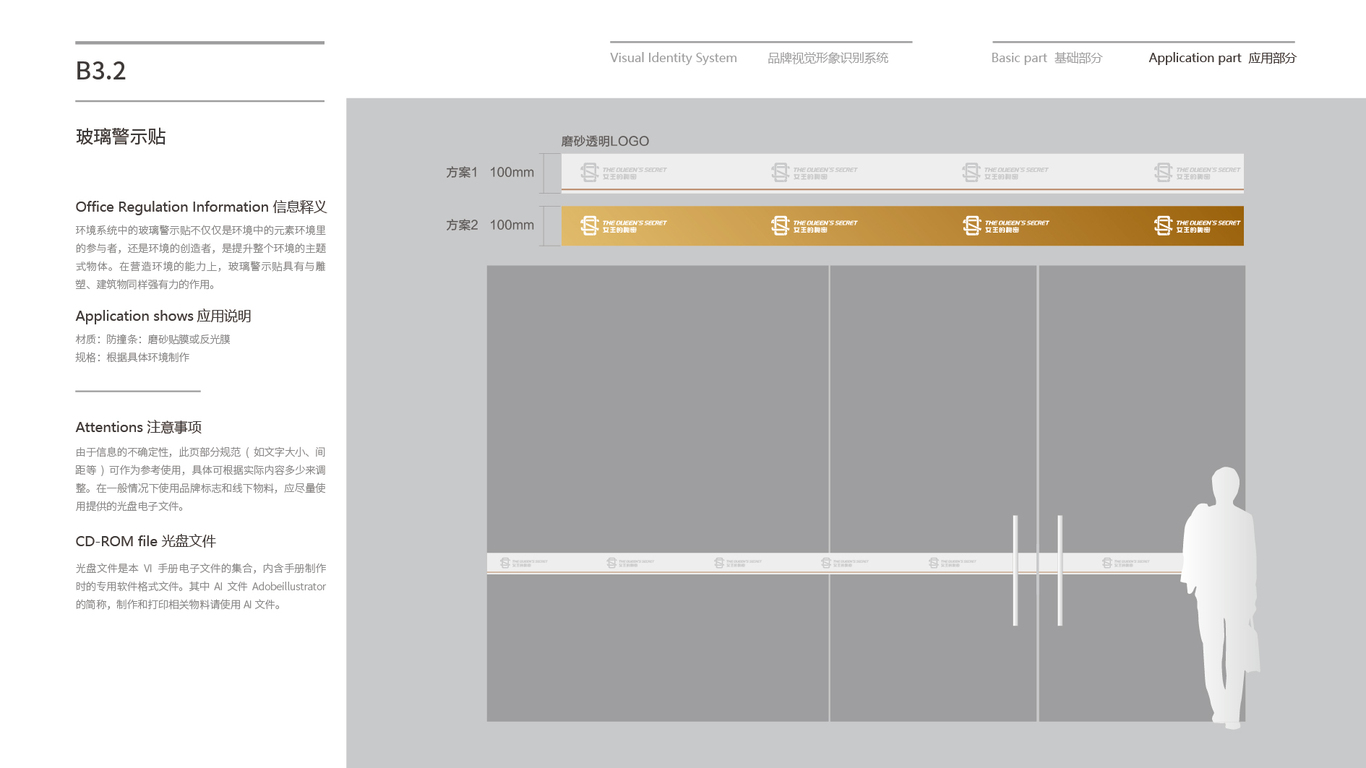Click the second white logo on the gold strip

(815, 226)
